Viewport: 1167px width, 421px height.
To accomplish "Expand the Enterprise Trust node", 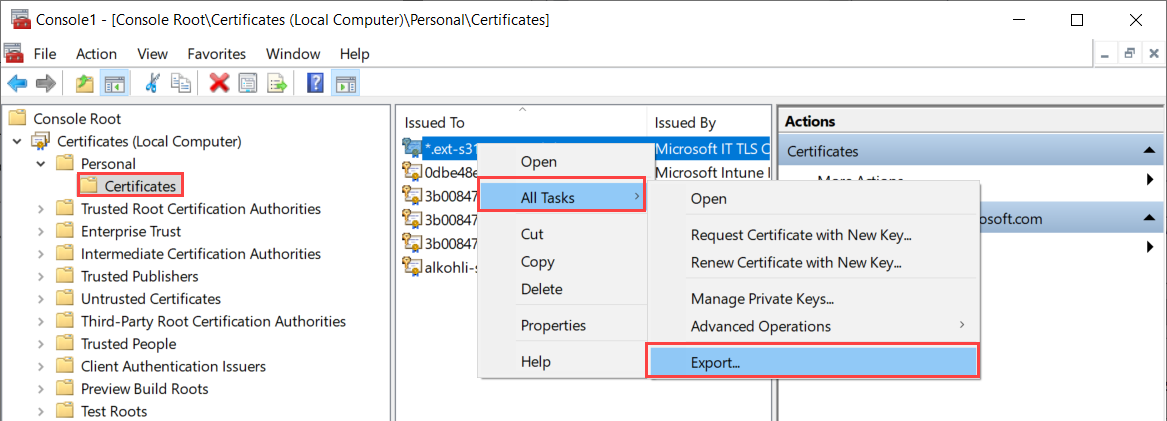I will coord(40,231).
